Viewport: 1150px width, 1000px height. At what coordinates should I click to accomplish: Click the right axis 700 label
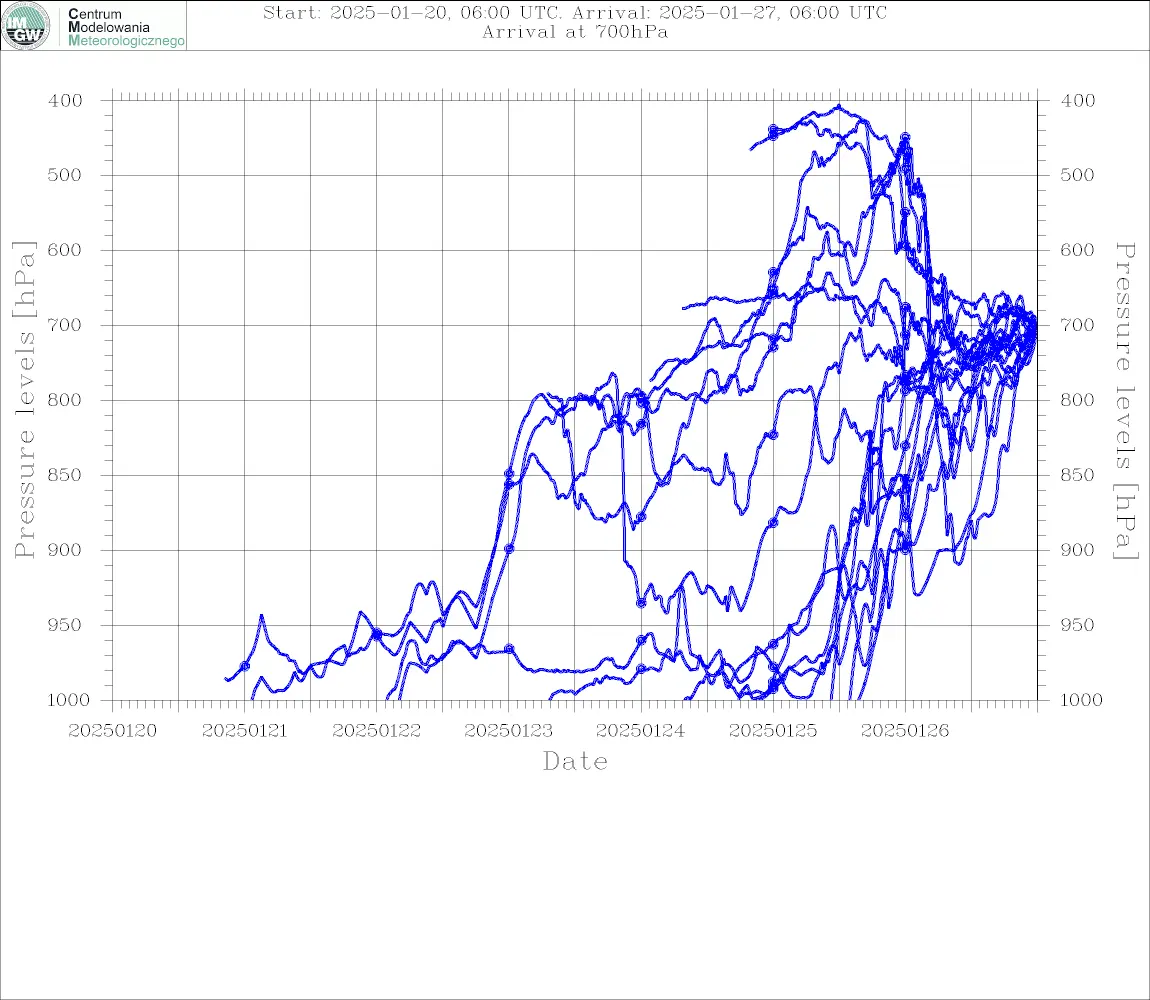pyautogui.click(x=1078, y=325)
